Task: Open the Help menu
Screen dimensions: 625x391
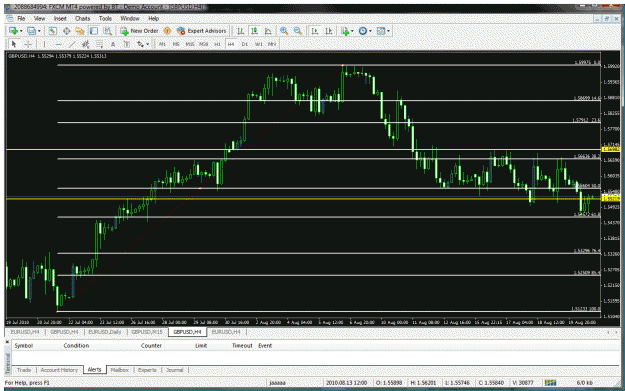Action: tap(153, 18)
